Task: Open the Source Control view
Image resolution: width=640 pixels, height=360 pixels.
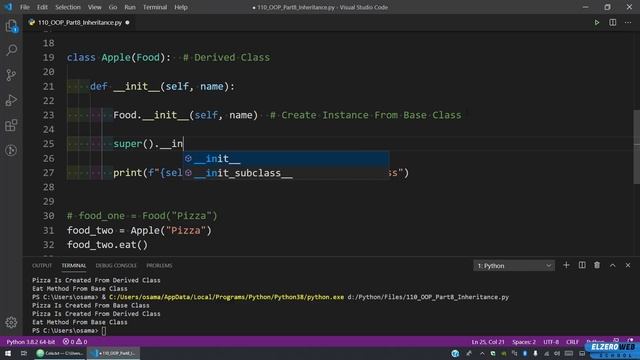Action: 11,75
